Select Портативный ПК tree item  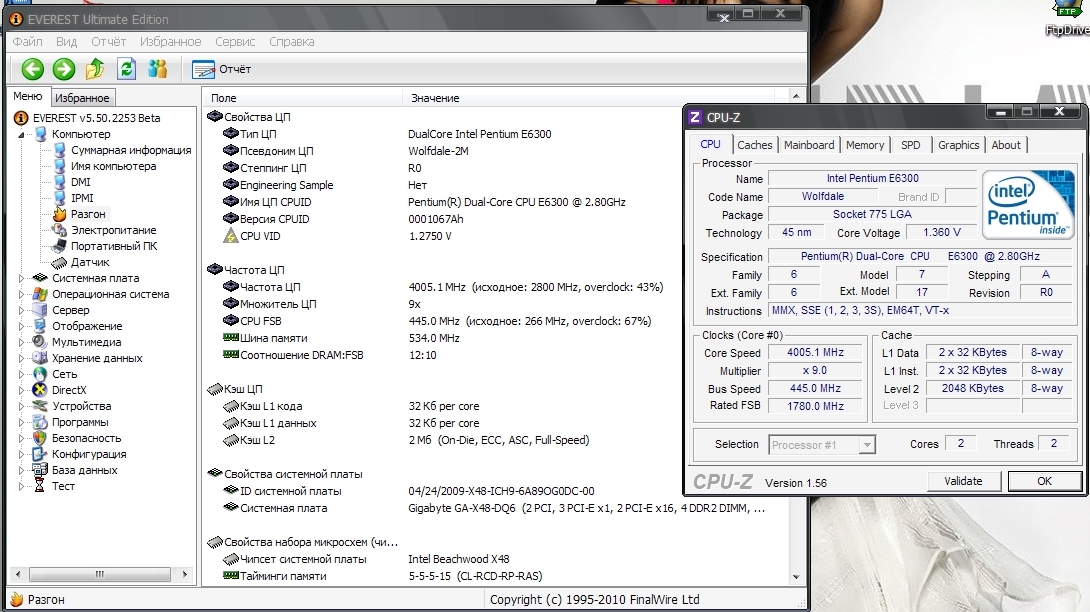coord(114,246)
